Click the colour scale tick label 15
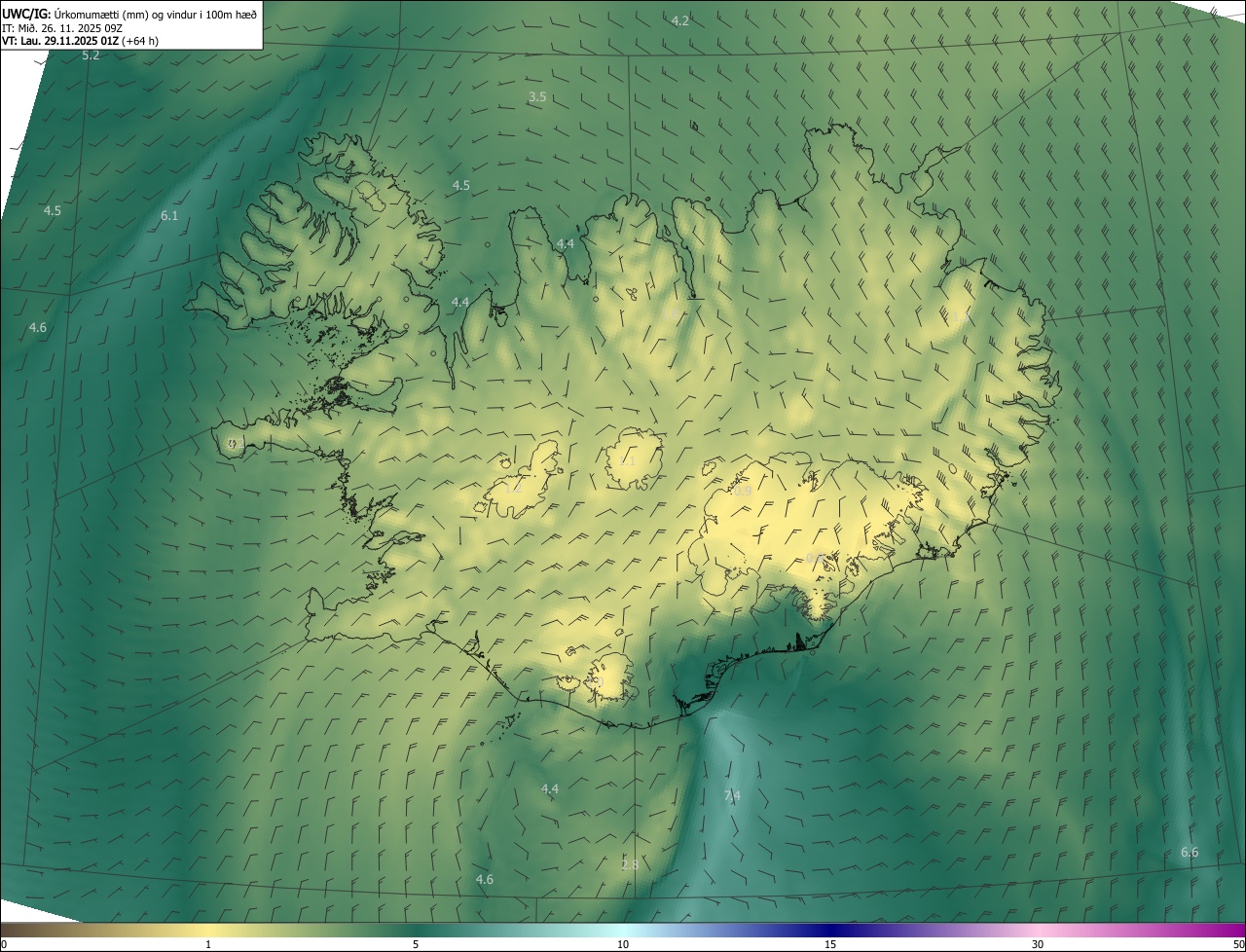 [x=830, y=944]
